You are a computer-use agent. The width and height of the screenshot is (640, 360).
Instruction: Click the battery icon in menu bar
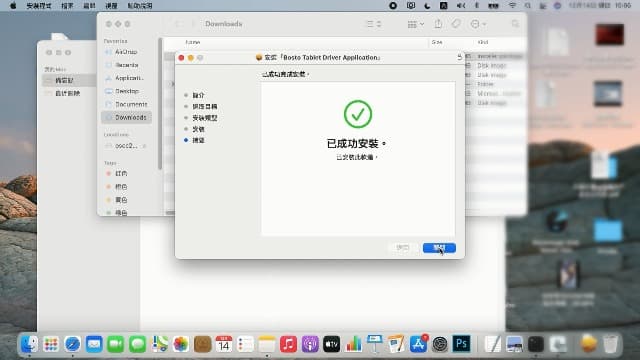click(493, 6)
